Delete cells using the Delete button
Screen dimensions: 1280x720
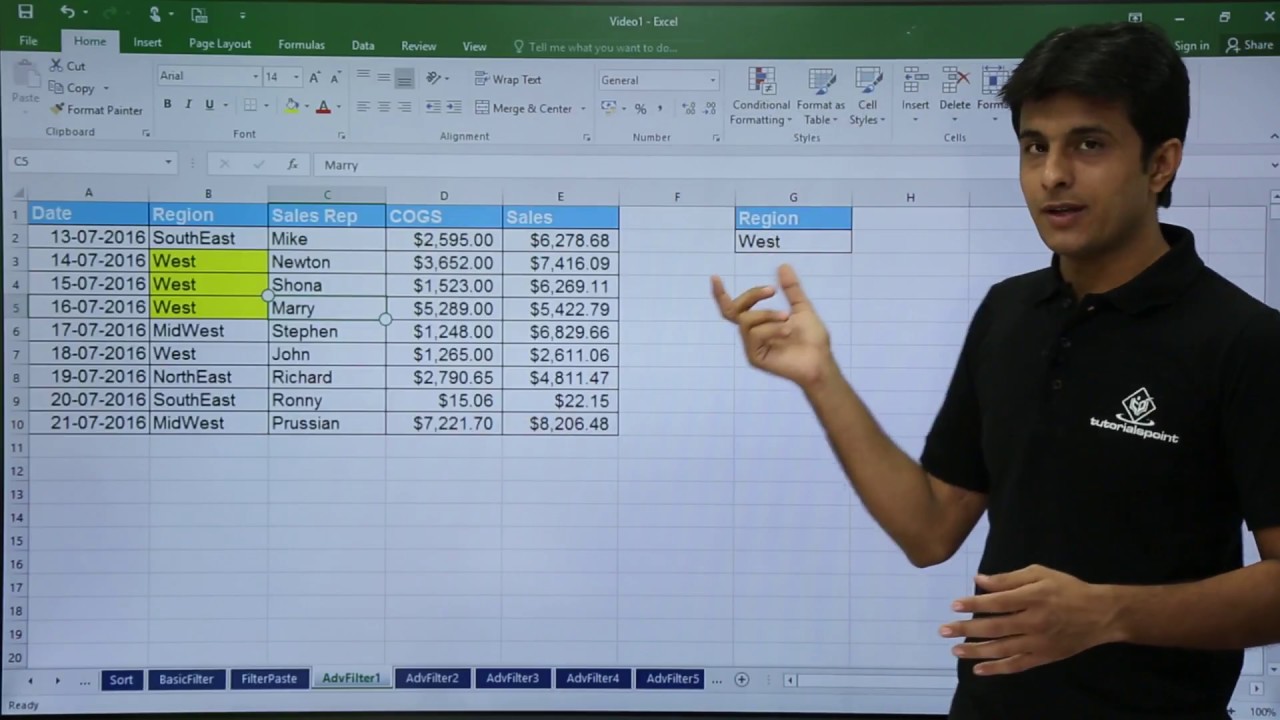tap(955, 94)
